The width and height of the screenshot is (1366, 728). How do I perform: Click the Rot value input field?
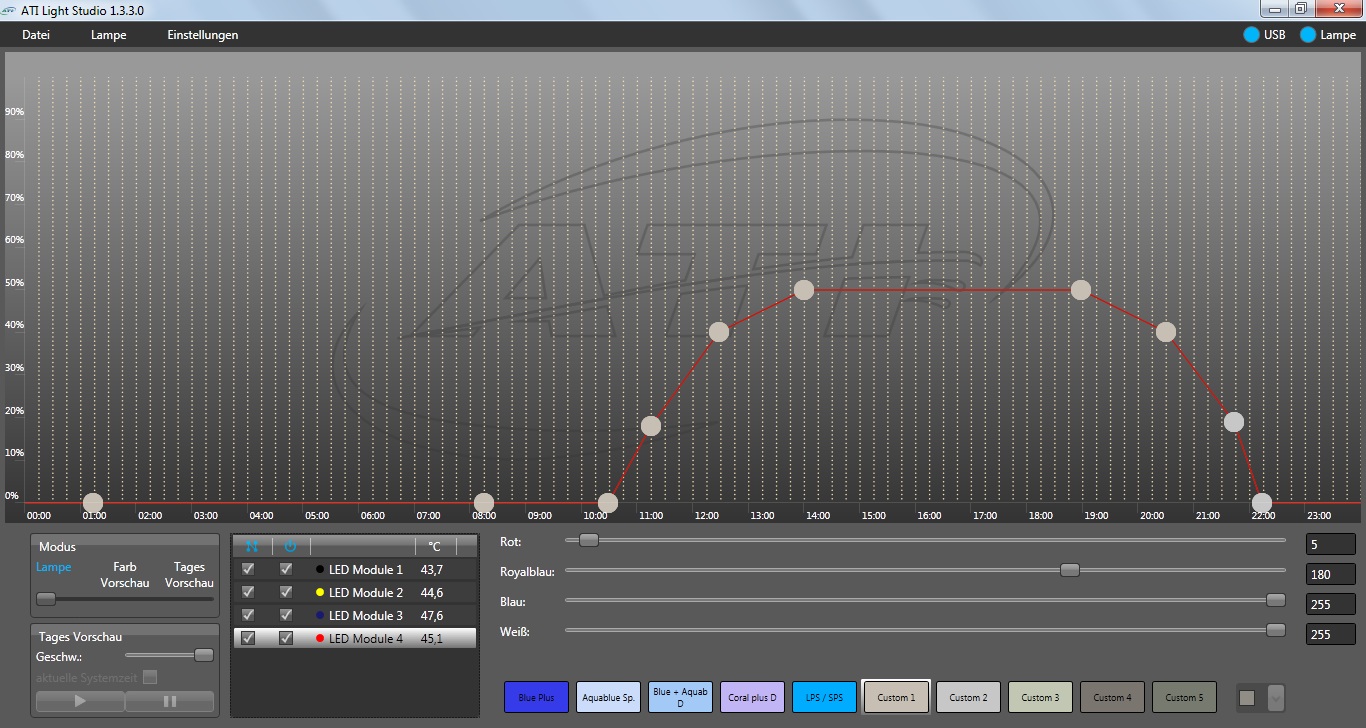pos(1330,545)
